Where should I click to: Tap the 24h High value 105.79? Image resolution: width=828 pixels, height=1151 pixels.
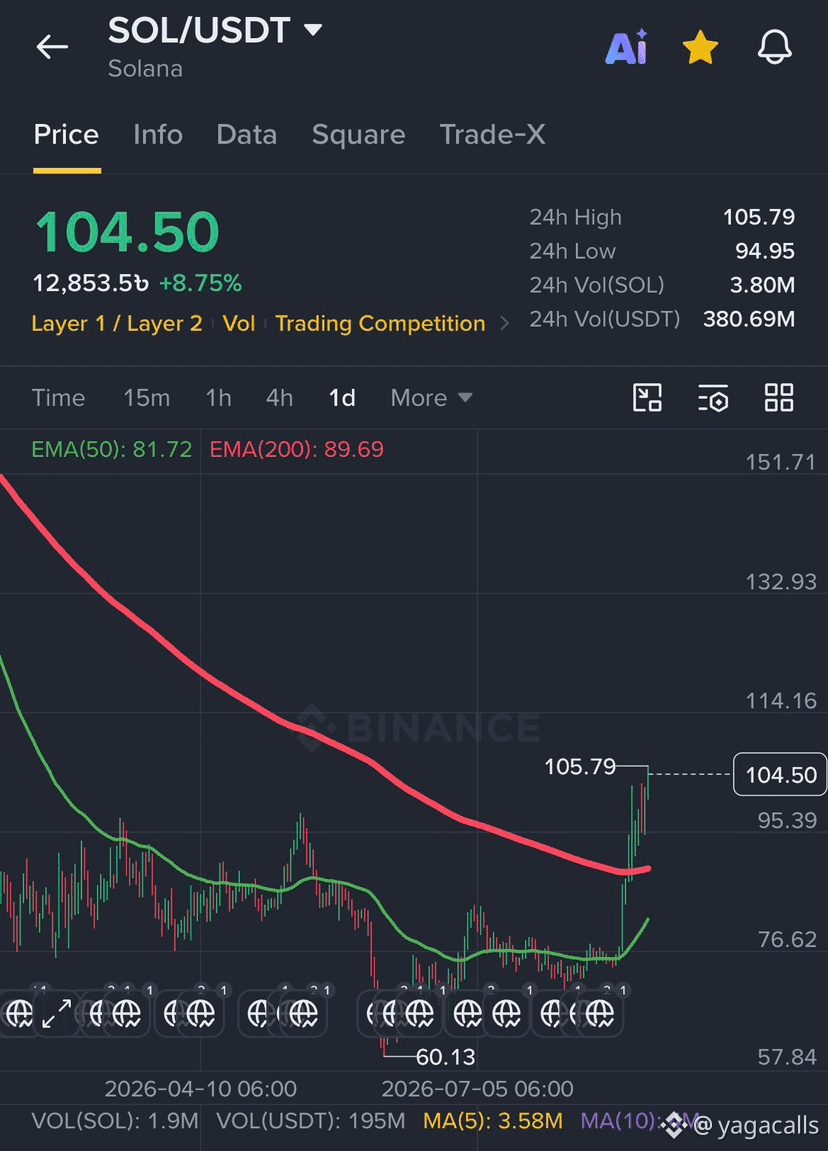tap(759, 217)
